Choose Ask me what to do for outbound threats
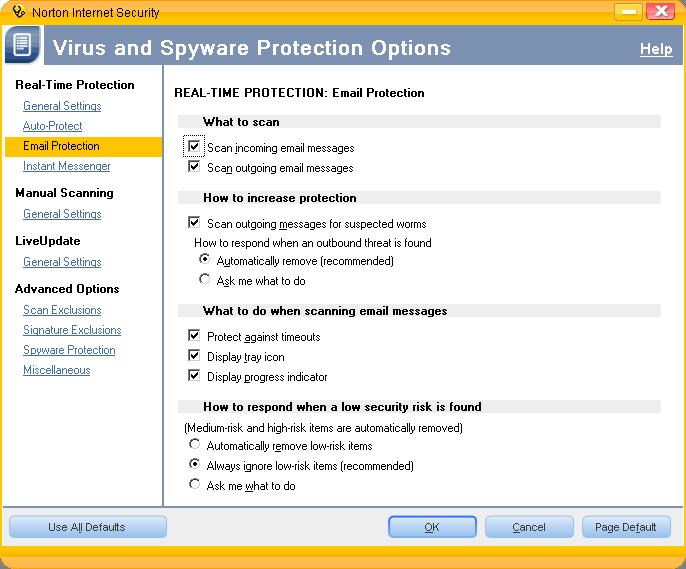Screen dimensions: 686x569 205,280
